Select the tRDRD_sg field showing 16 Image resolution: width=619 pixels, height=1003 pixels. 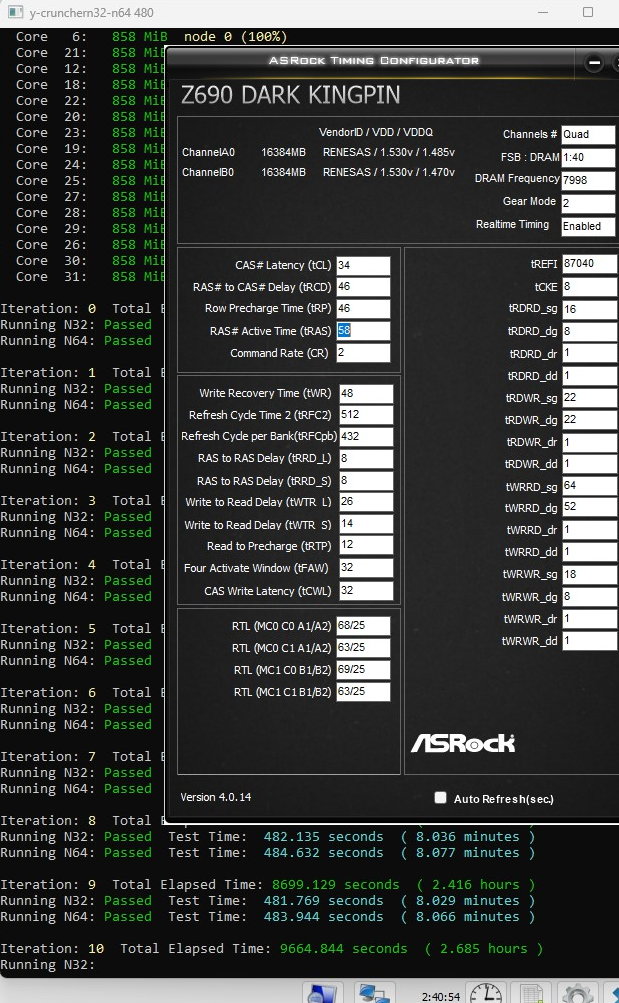[x=590, y=310]
